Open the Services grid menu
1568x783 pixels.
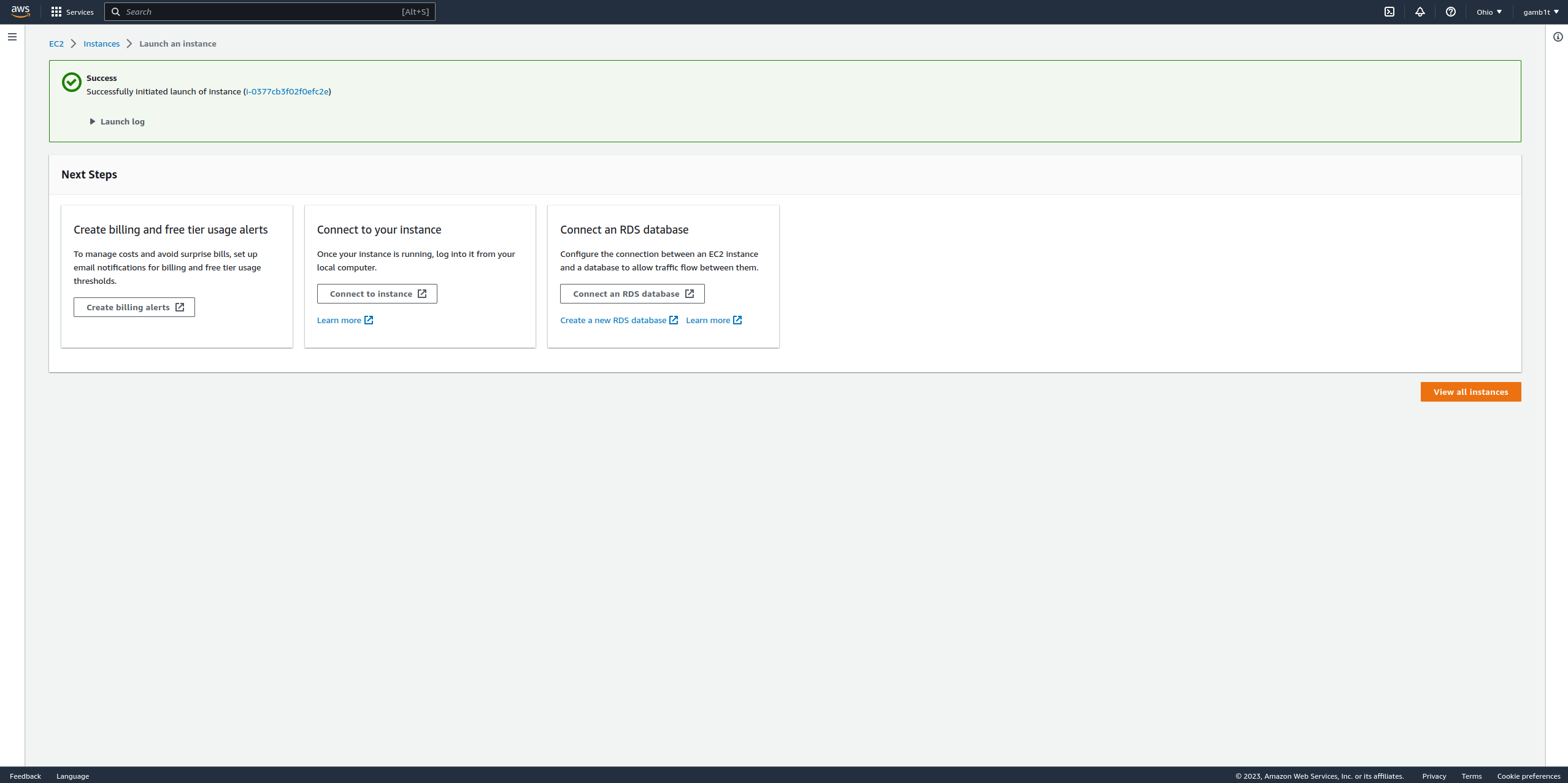[72, 12]
